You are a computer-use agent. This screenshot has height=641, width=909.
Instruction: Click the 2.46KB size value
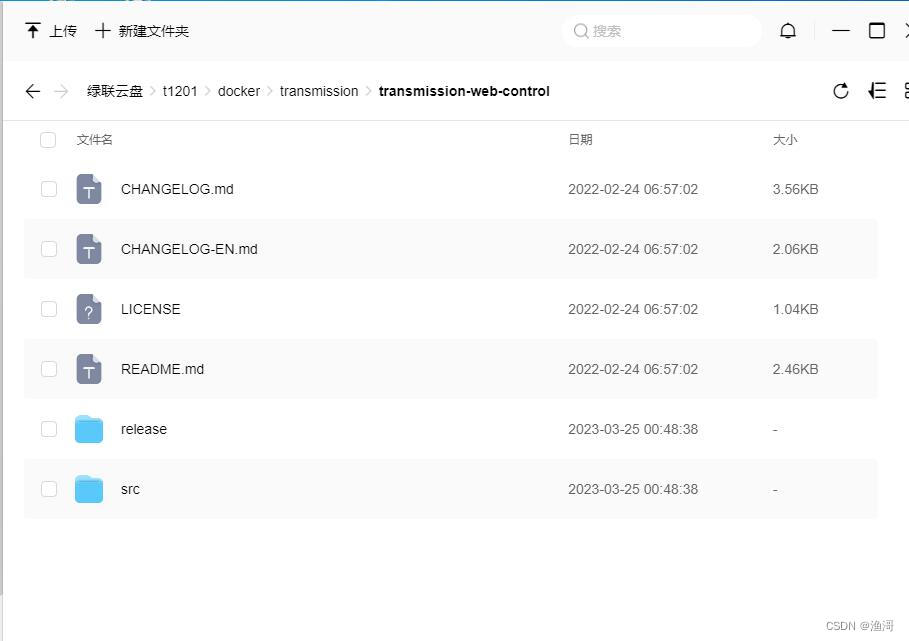[795, 369]
